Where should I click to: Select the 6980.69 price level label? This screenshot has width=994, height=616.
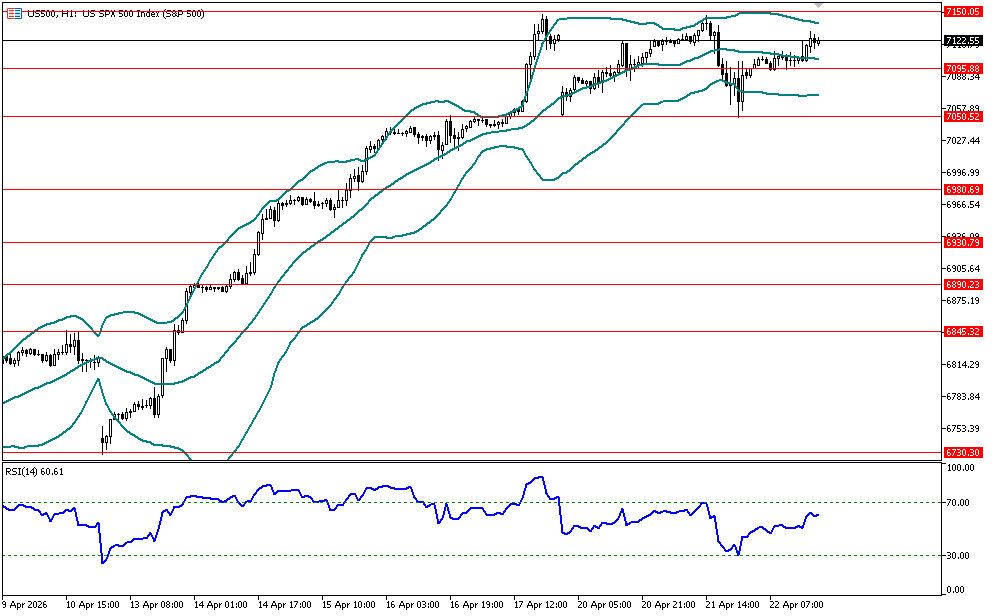[x=961, y=189]
